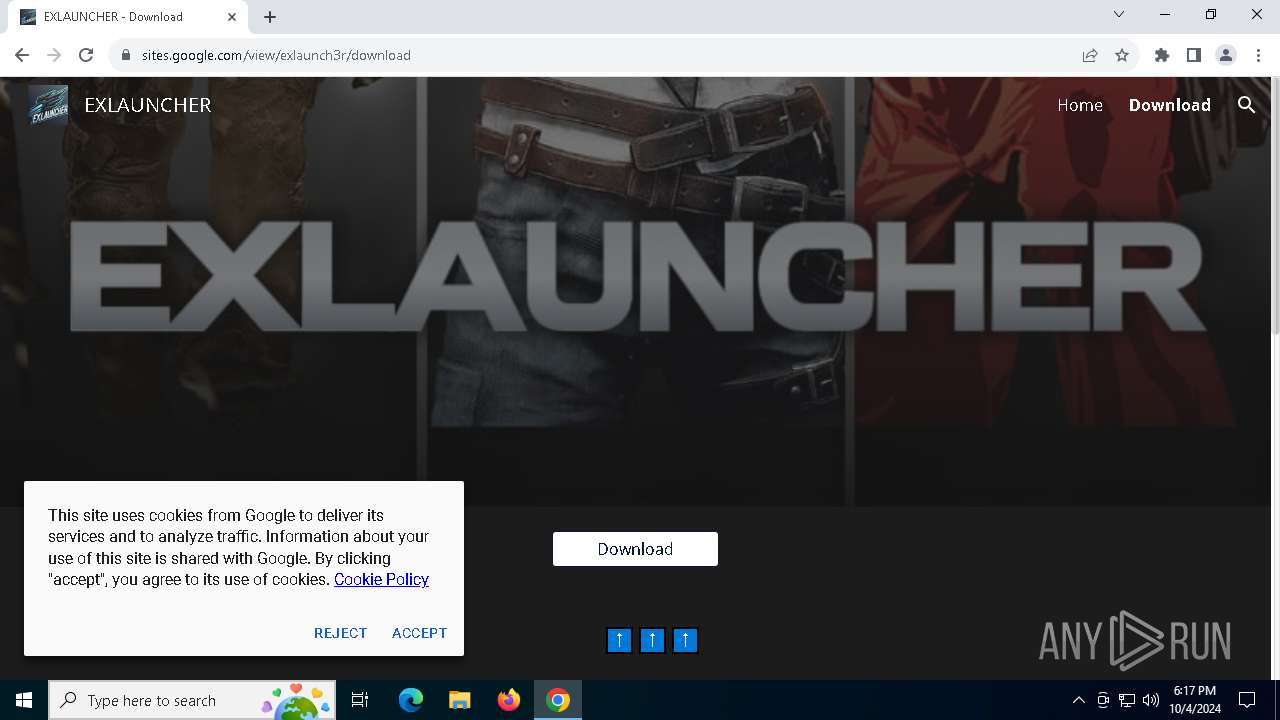Reload the page with the refresh icon
Viewport: 1280px width, 720px height.
click(86, 55)
